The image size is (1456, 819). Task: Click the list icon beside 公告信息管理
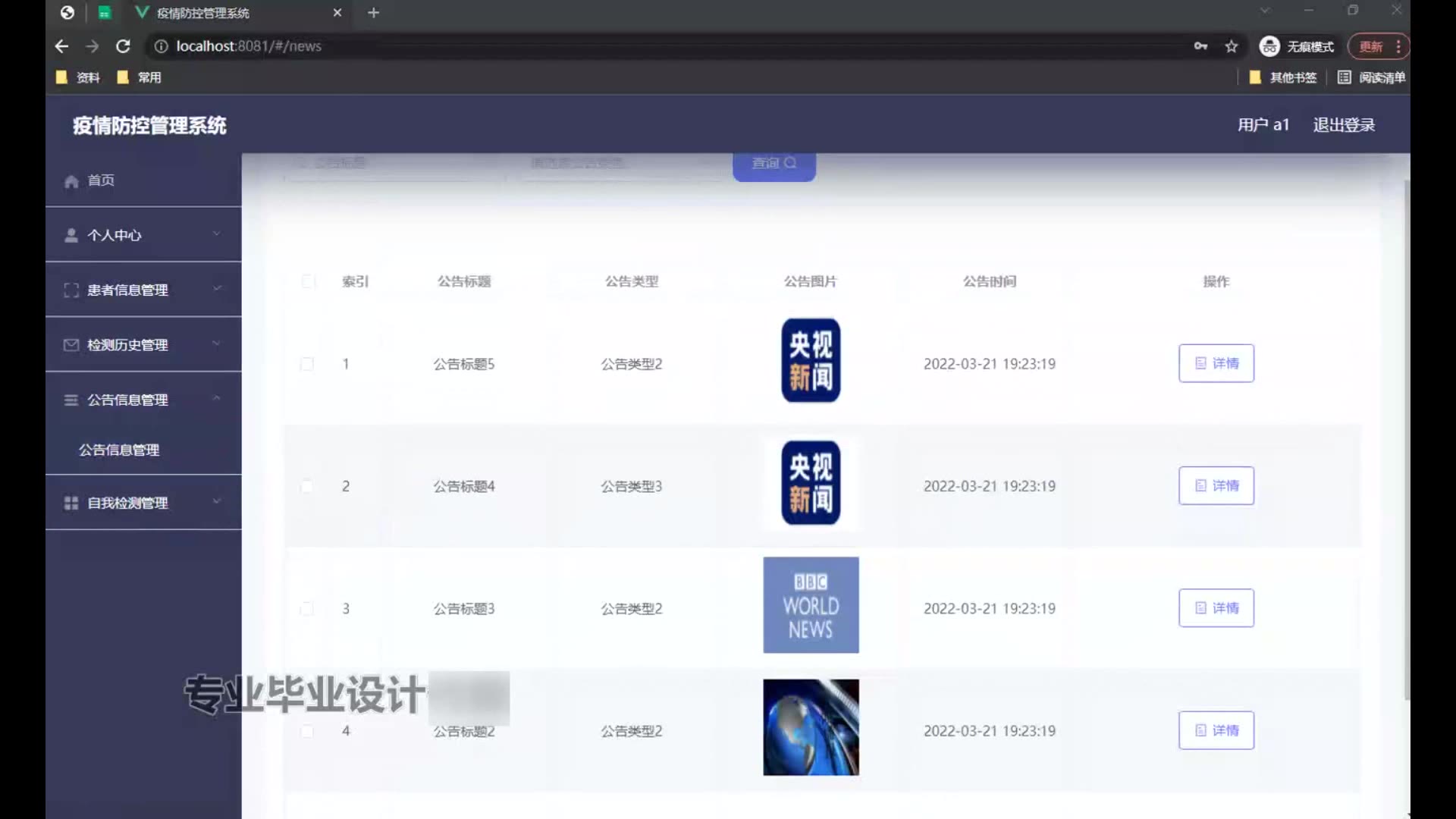coord(71,400)
